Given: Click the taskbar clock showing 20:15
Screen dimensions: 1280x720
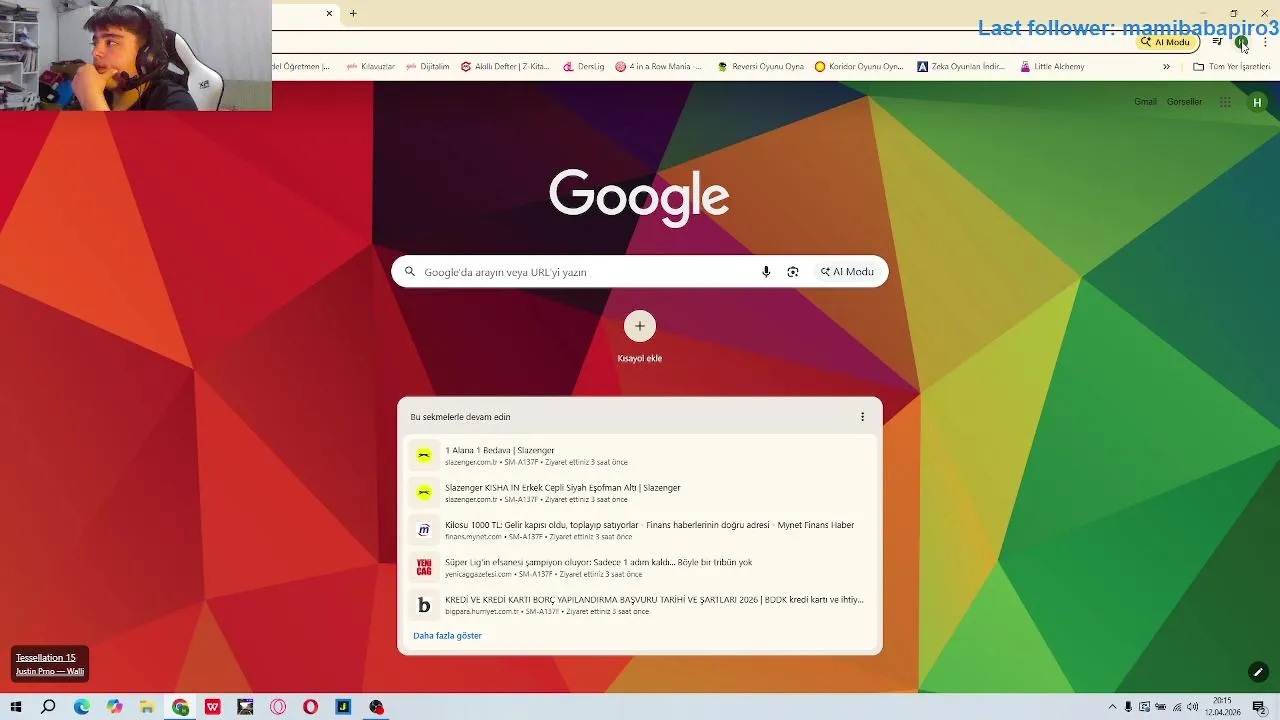Looking at the screenshot, I should tap(1222, 707).
